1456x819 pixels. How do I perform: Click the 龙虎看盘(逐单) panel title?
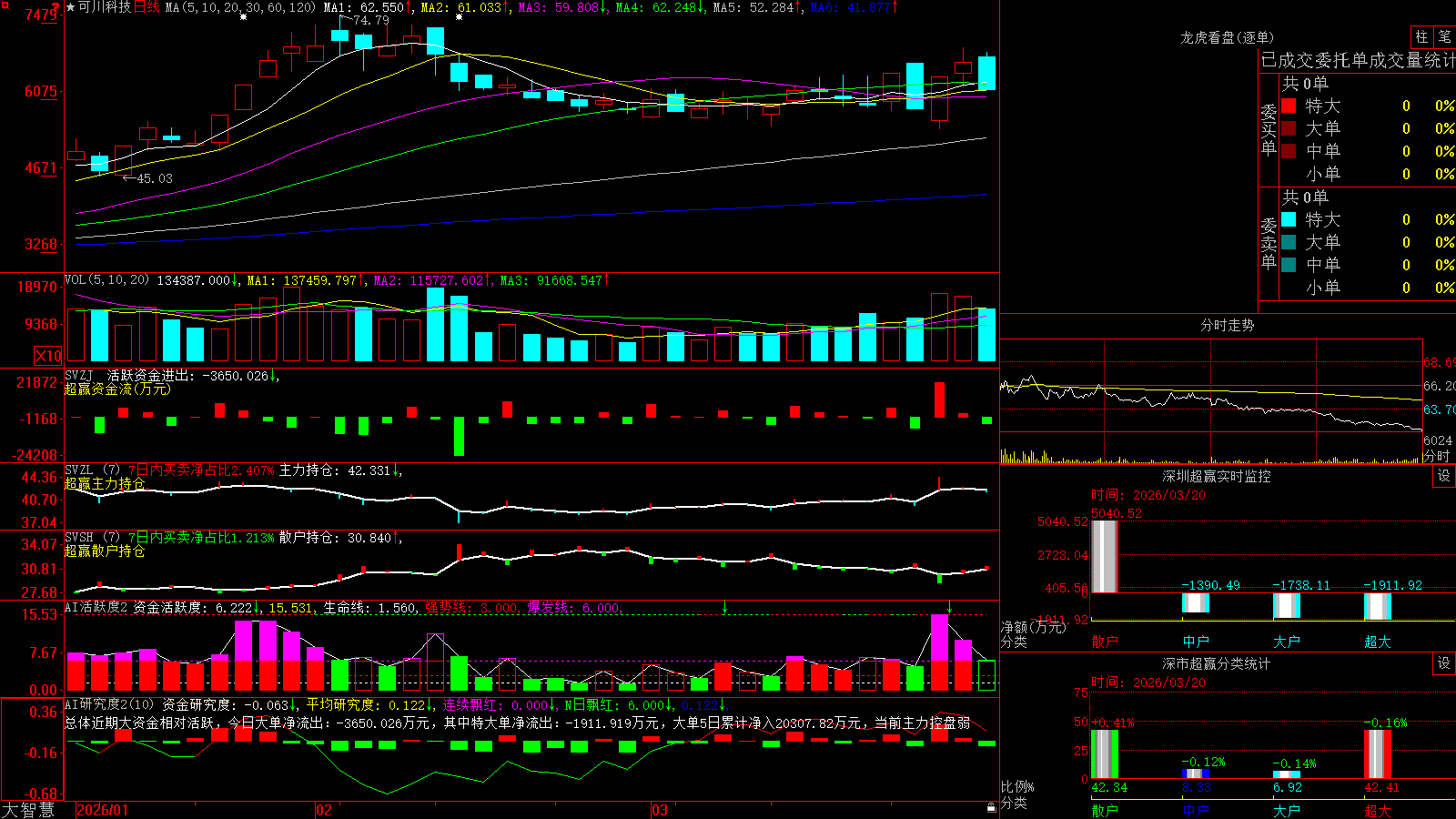coord(1228,37)
